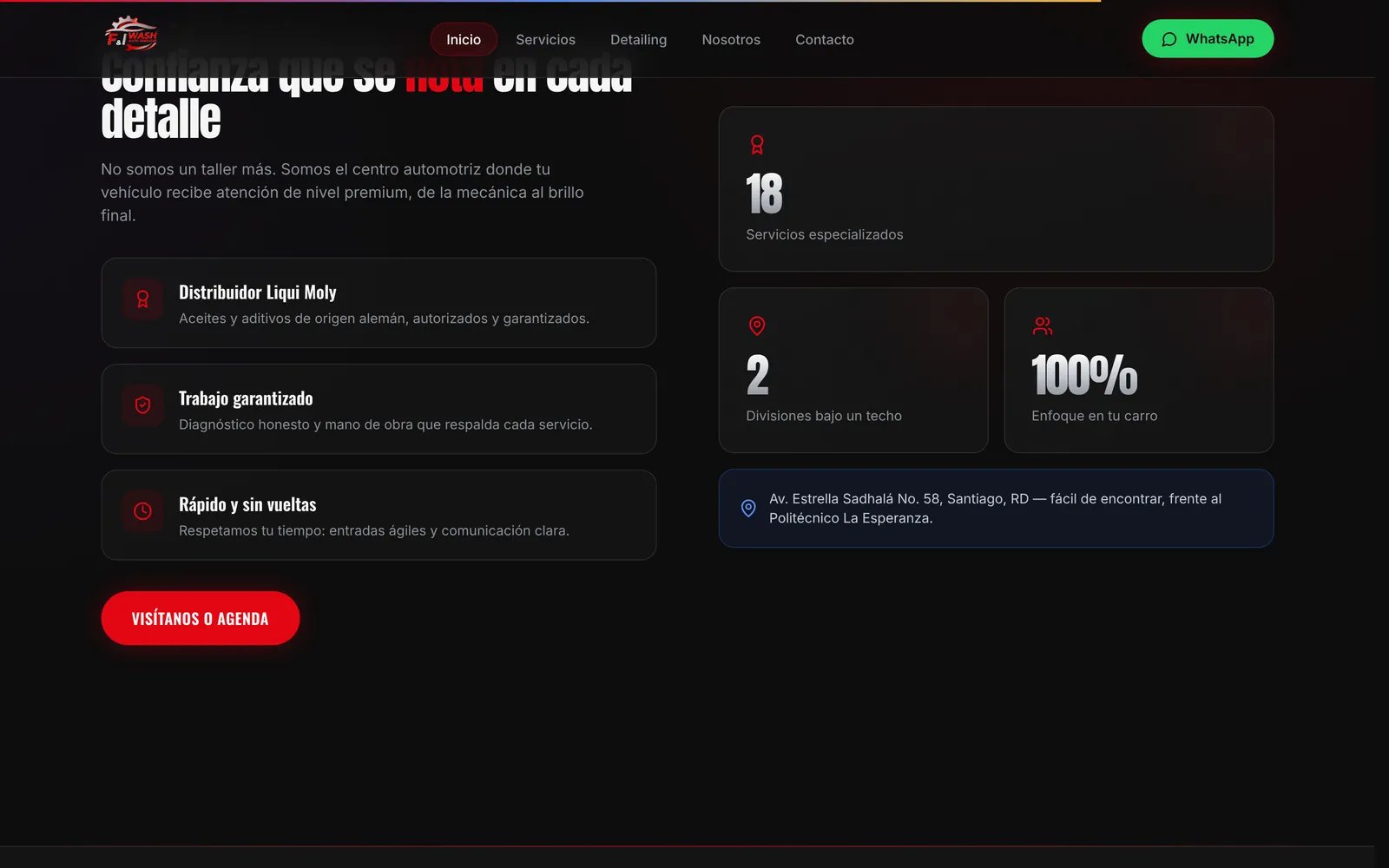
Task: Click the Distribuidor Liqui Moly badge icon
Action: (143, 299)
